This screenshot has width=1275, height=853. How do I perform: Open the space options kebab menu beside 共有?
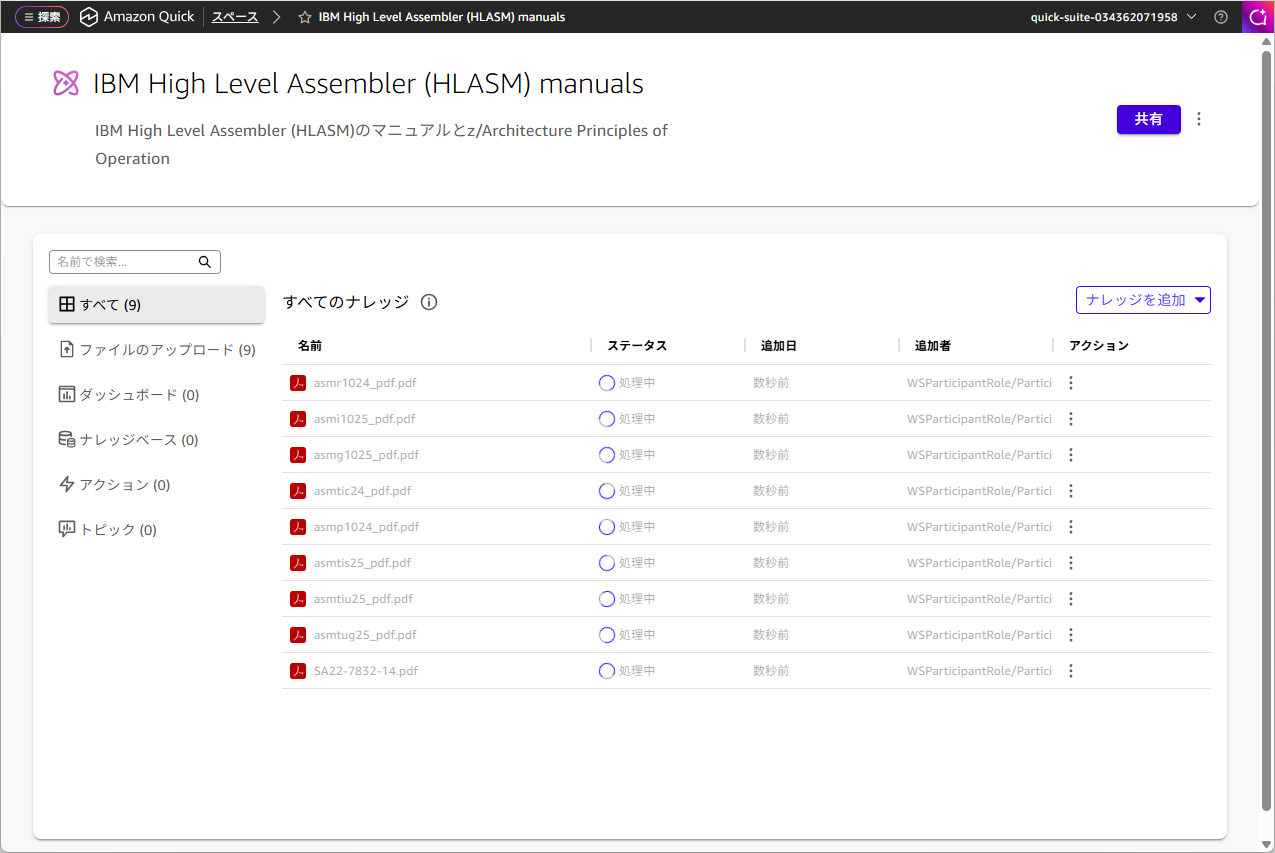click(x=1200, y=119)
